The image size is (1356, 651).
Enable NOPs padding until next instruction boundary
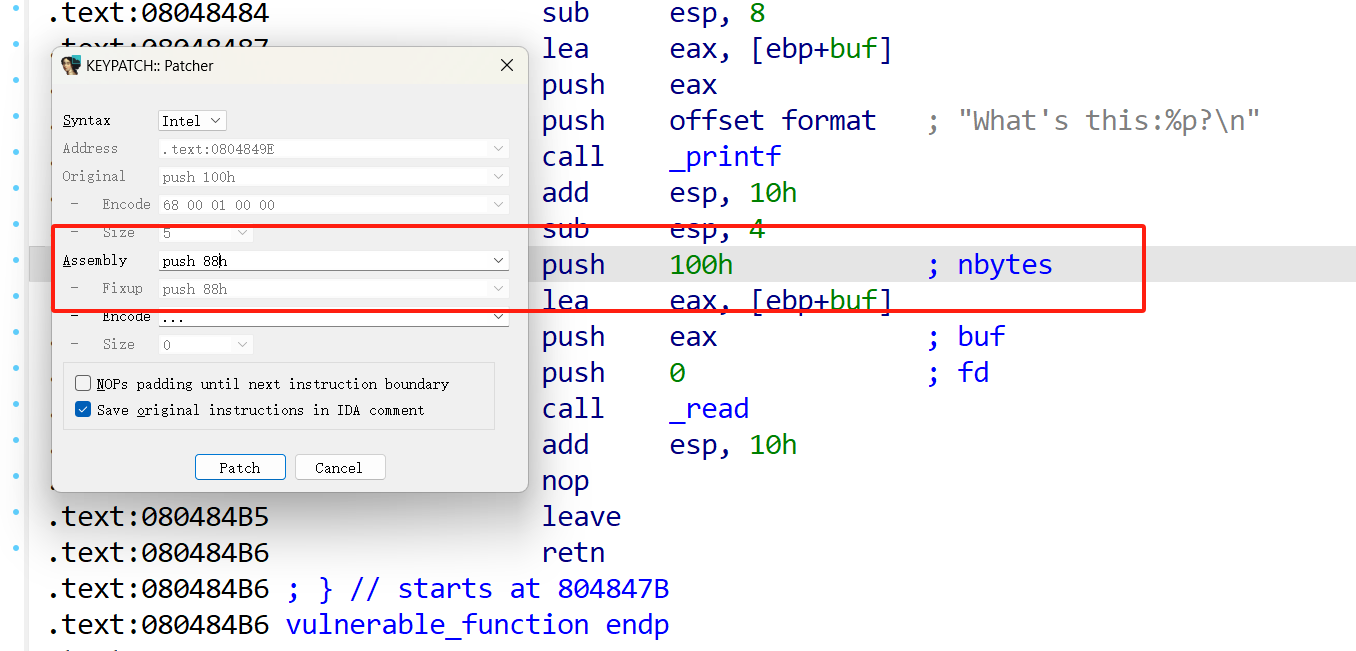[83, 384]
